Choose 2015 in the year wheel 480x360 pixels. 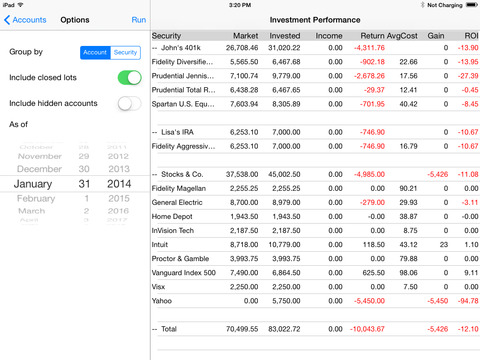pyautogui.click(x=119, y=199)
